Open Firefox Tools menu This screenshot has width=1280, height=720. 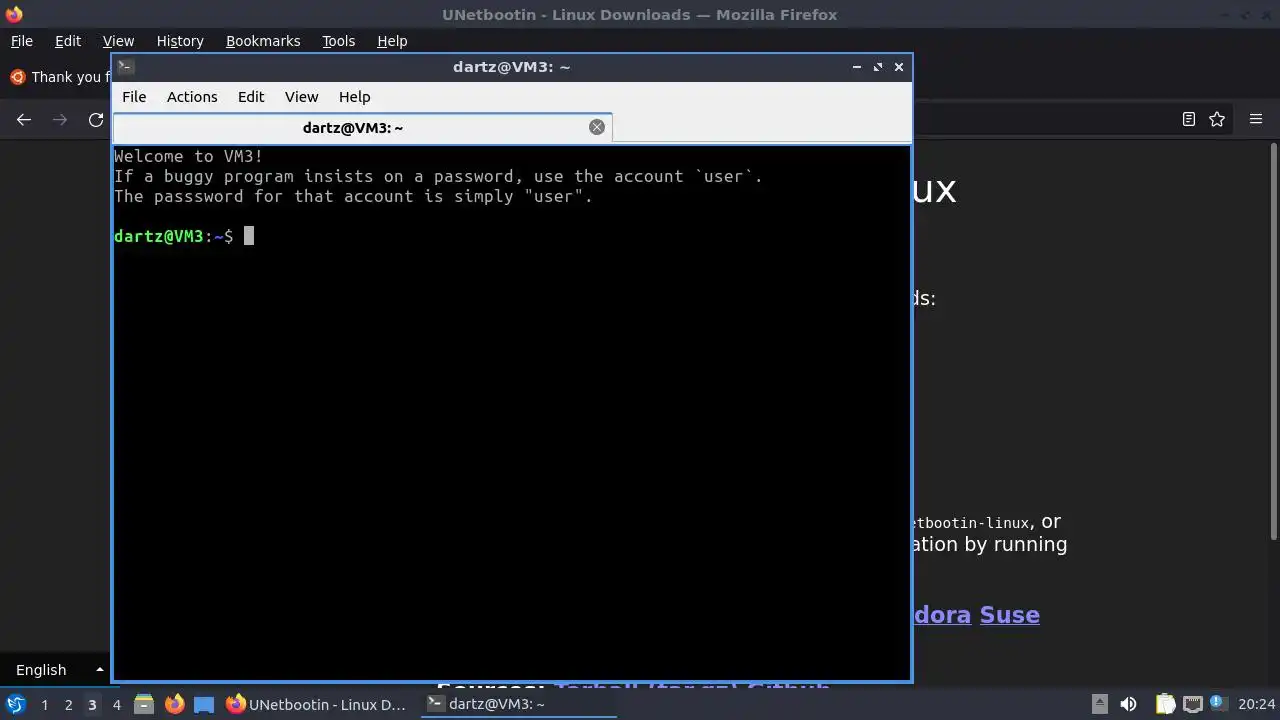coord(338,41)
